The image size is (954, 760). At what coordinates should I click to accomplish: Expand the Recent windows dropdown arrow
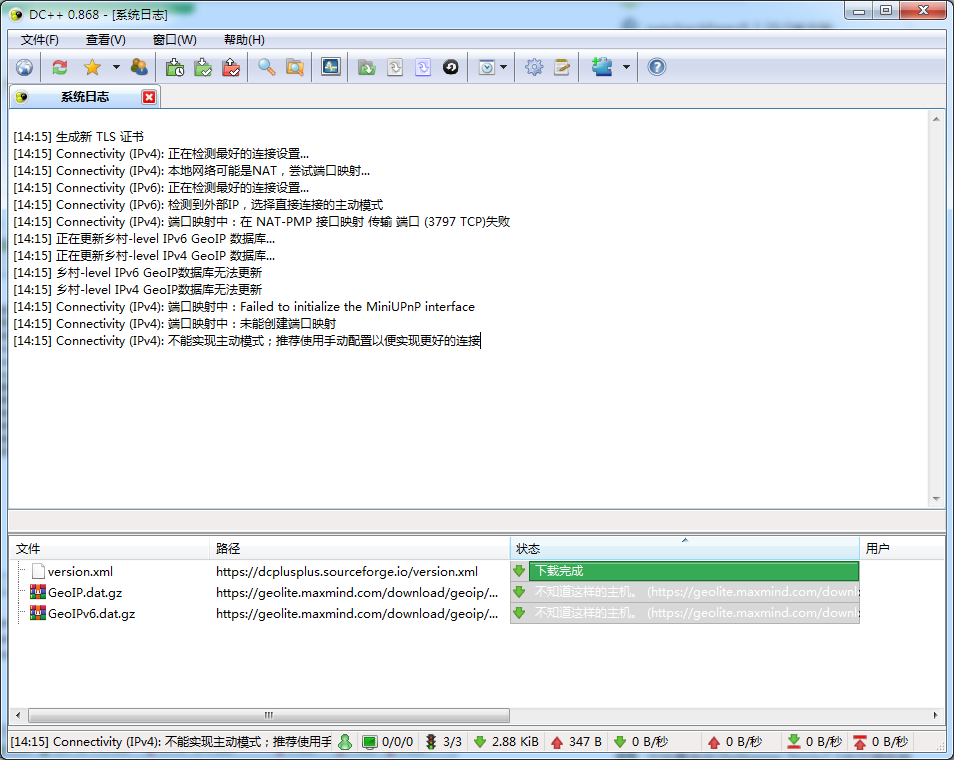tap(504, 68)
